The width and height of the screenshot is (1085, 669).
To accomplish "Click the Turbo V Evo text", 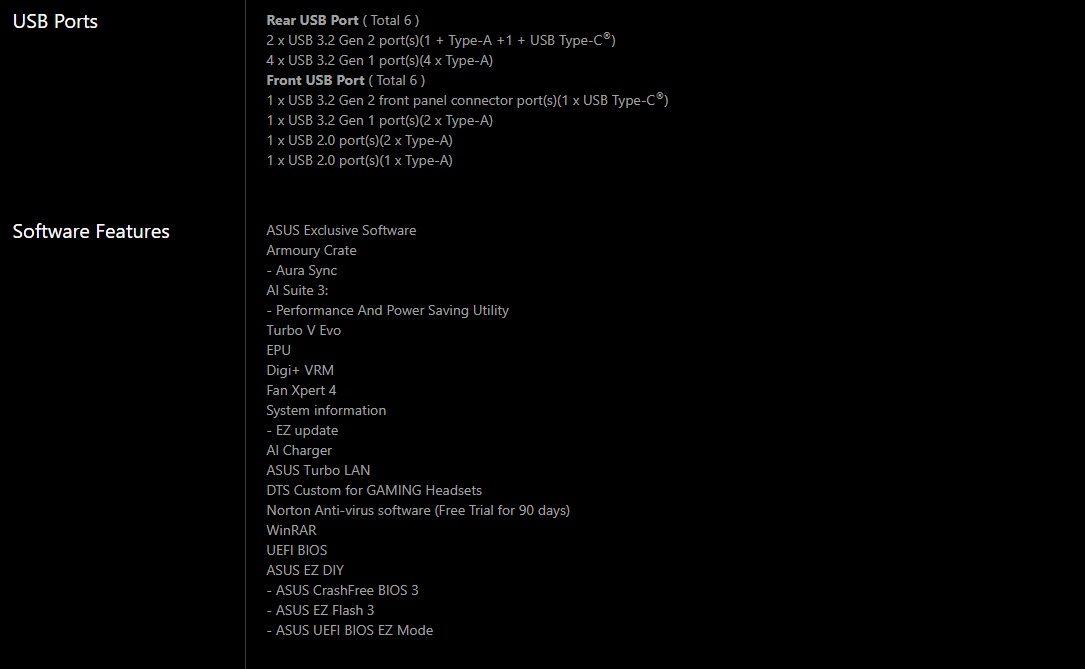I will click(x=303, y=330).
